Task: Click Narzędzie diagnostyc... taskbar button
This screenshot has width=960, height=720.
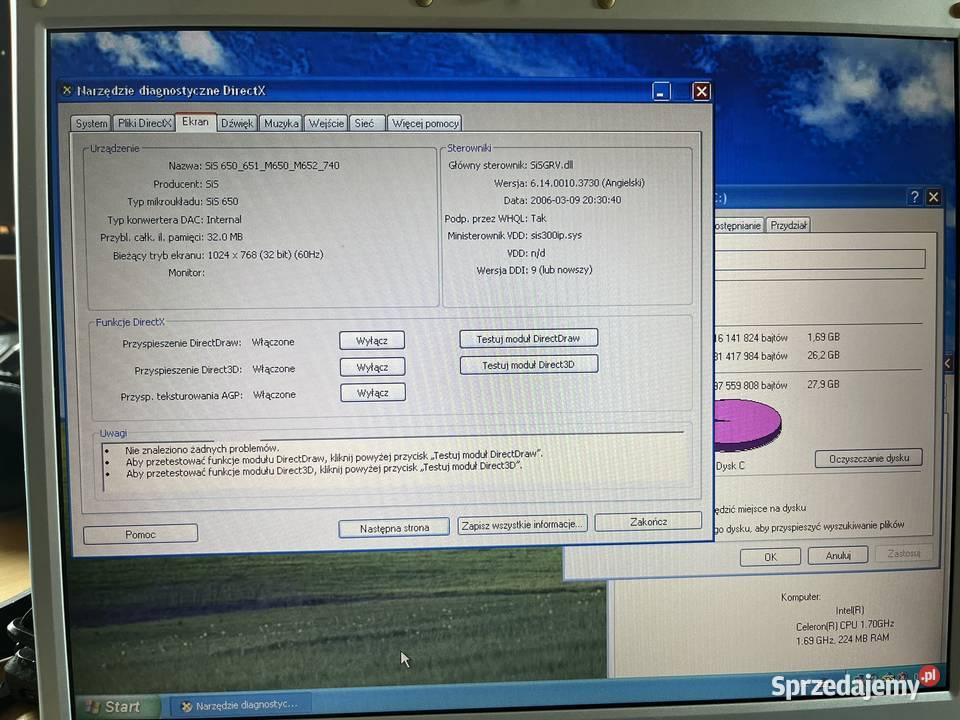Action: [241, 705]
